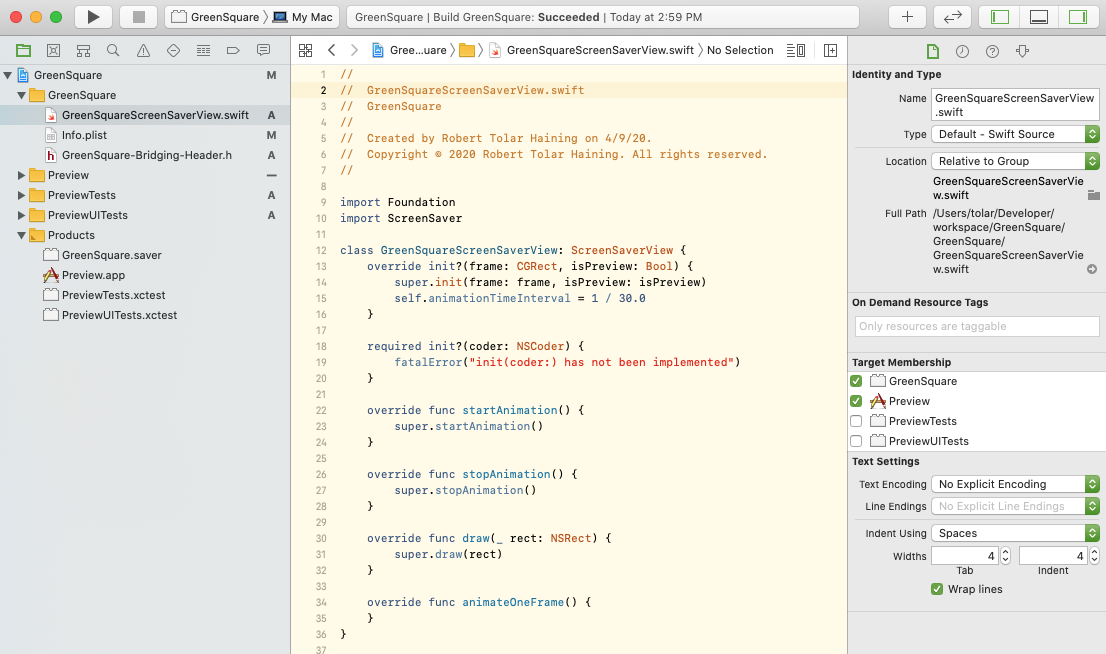Toggle the right inspector panel visibility
The width and height of the screenshot is (1106, 654).
[x=1077, y=17]
